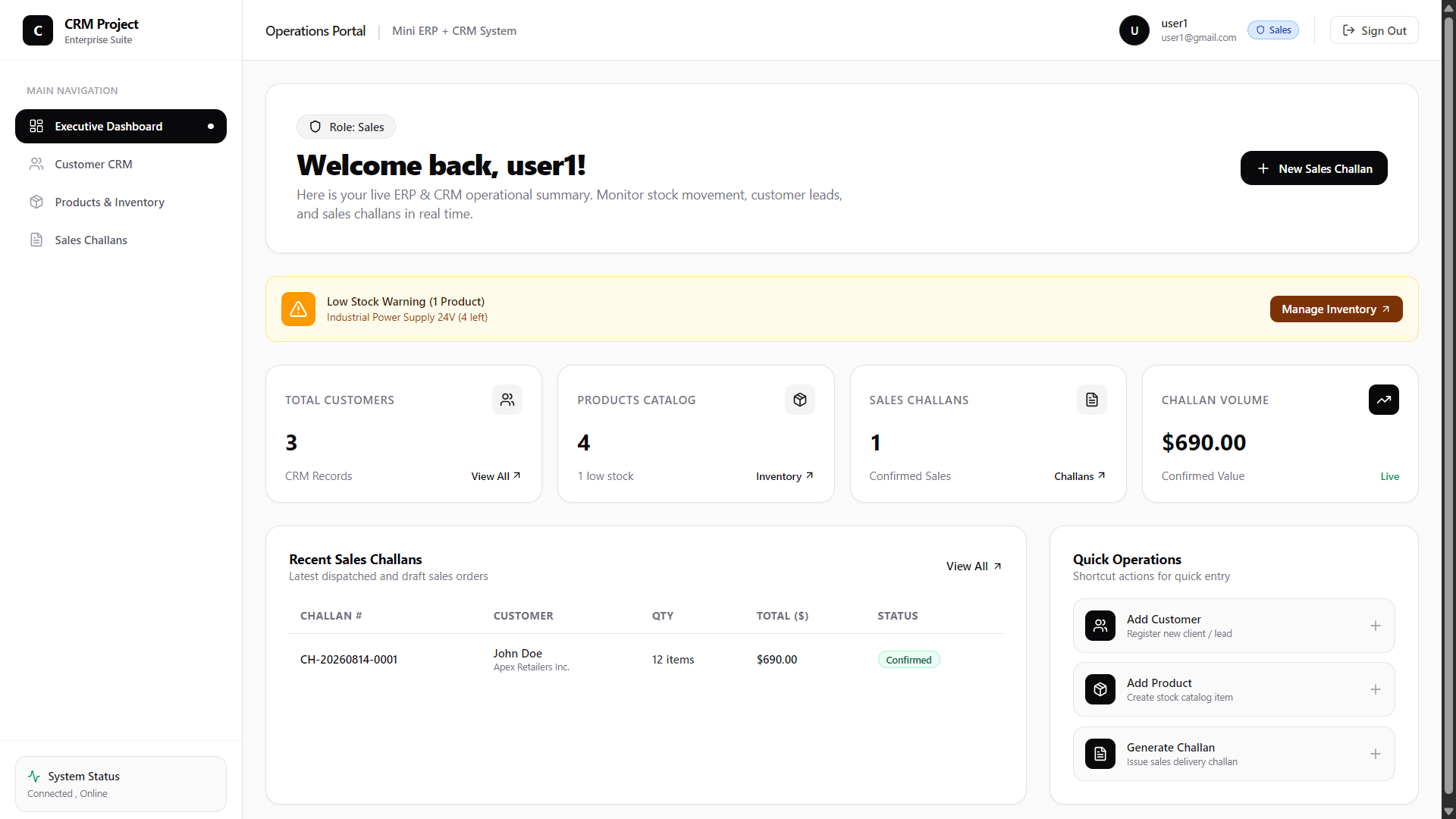The height and width of the screenshot is (819, 1456).
Task: Open View All in Recent Sales Challans
Action: 974,566
